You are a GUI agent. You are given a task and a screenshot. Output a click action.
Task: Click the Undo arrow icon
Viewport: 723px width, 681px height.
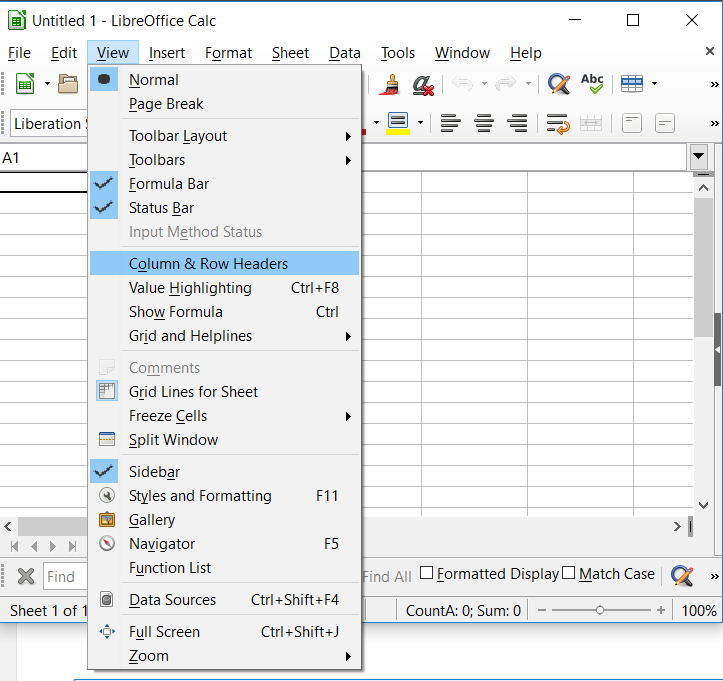coord(462,83)
